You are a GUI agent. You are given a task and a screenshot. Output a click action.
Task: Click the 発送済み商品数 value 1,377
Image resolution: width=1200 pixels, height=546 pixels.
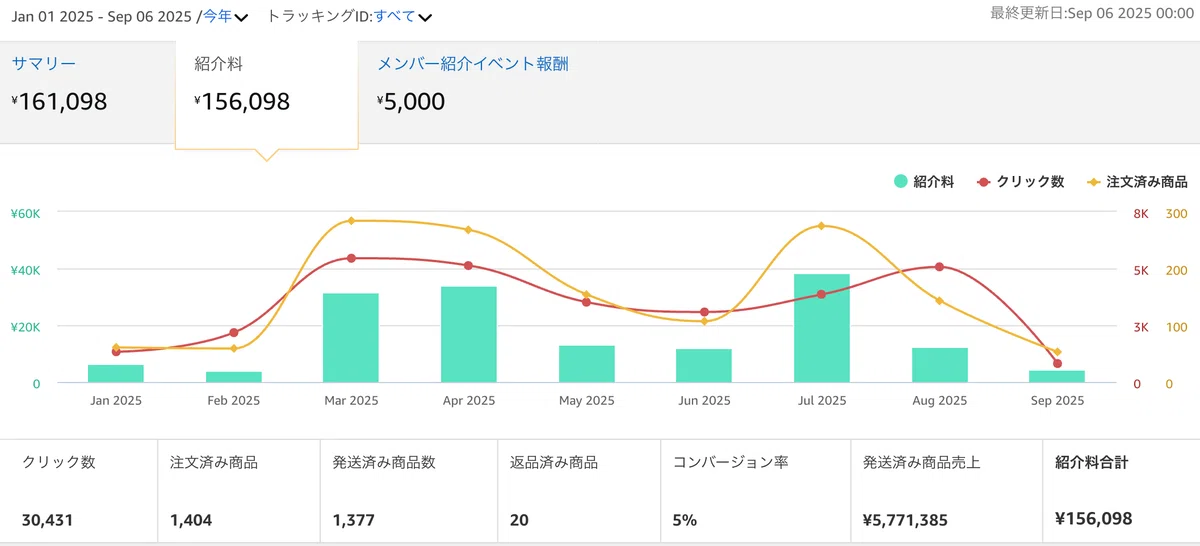(x=354, y=520)
